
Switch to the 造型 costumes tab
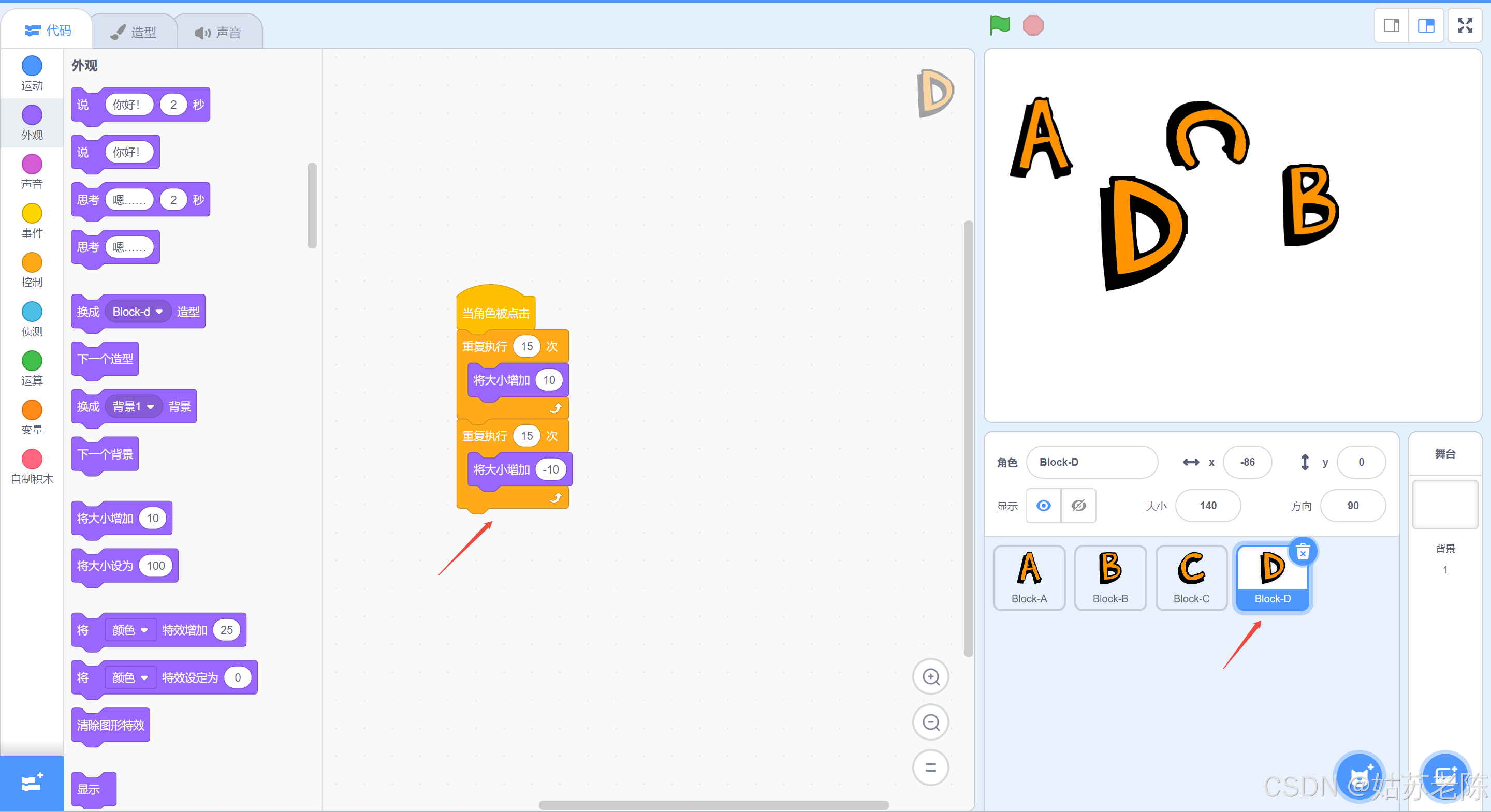click(134, 32)
